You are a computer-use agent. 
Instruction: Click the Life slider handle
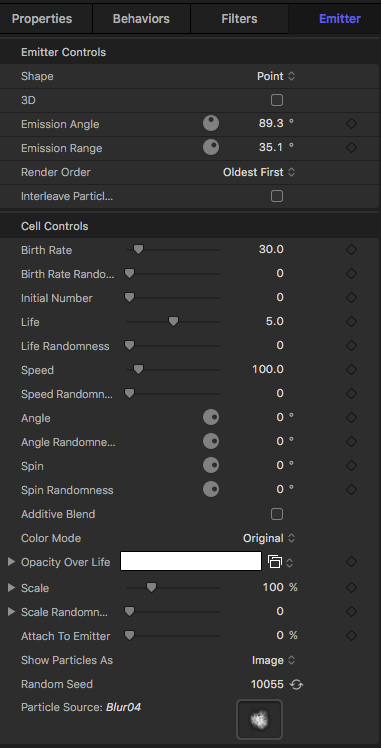(x=174, y=322)
